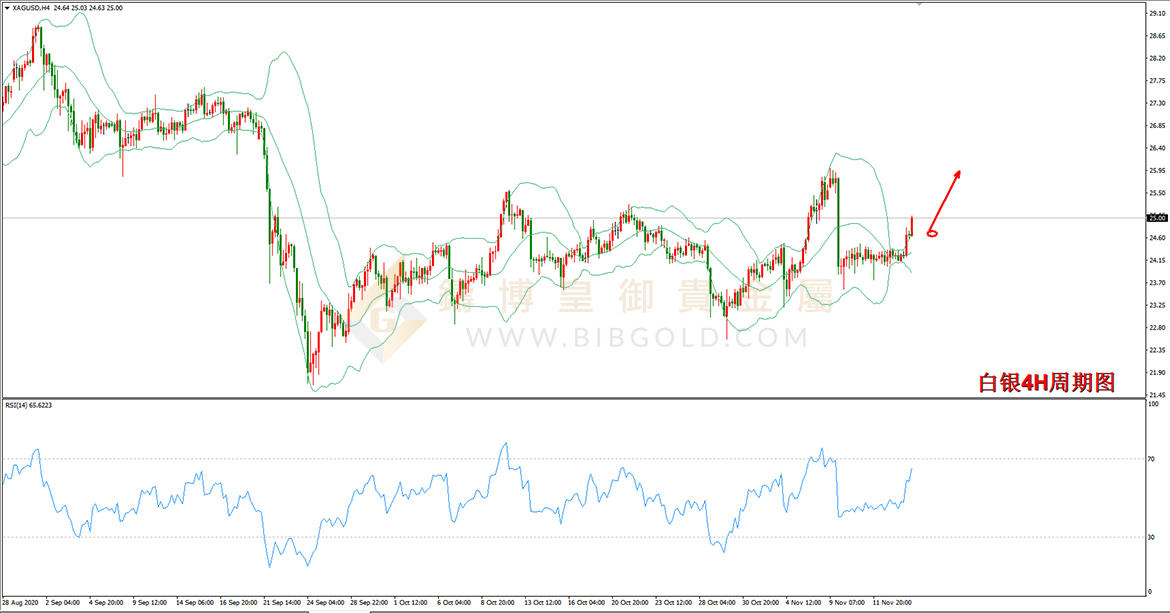Viewport: 1170px width, 613px height.
Task: Click the 28.20 price scale label
Action: 1157,58
